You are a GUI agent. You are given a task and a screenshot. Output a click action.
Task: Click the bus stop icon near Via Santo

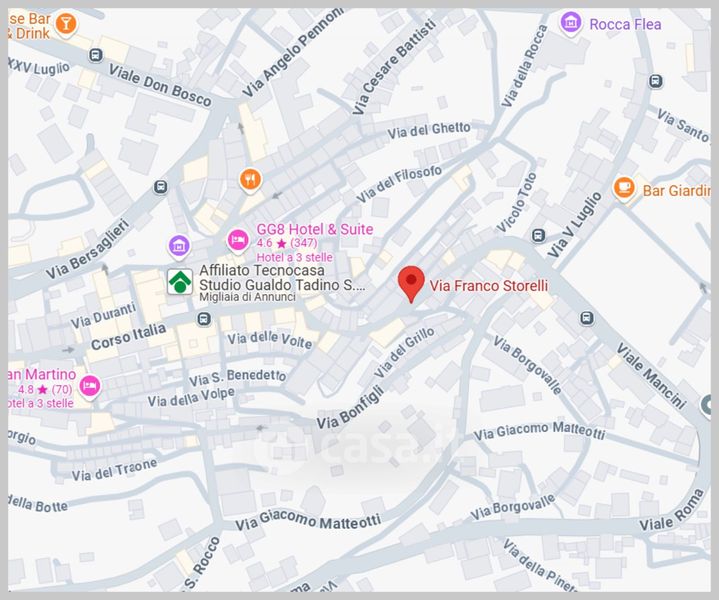click(x=656, y=81)
